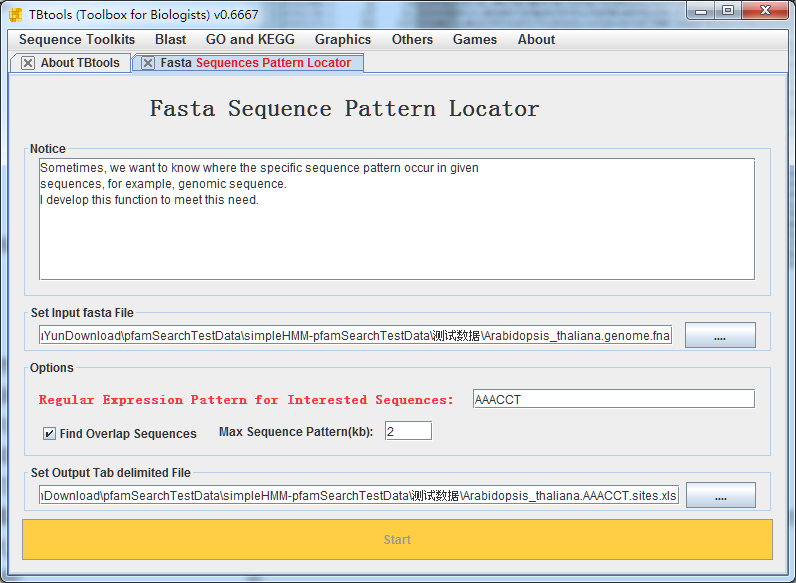
Task: Close the TBtools window
Action: 765,11
